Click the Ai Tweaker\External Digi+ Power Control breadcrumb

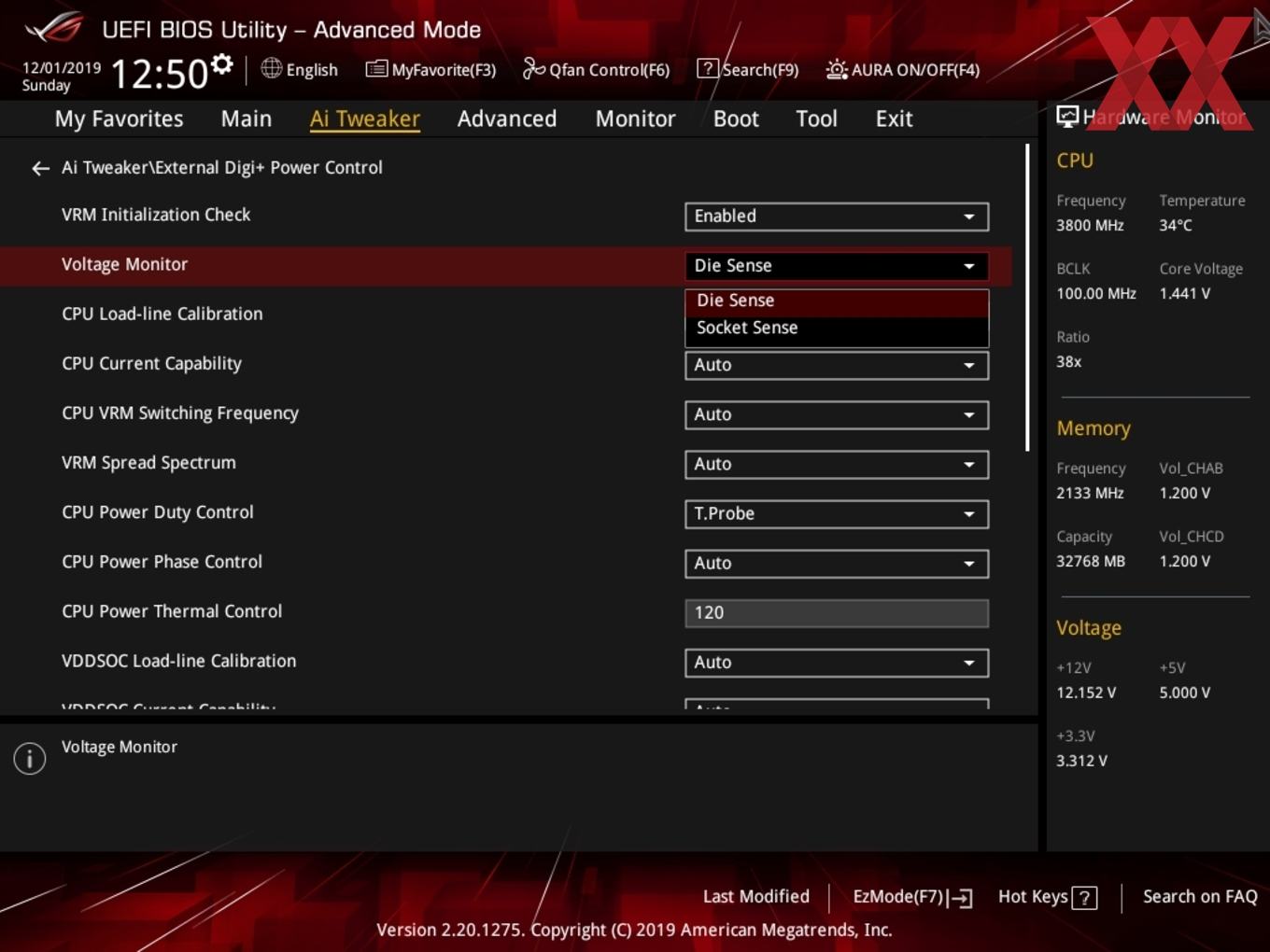(222, 168)
